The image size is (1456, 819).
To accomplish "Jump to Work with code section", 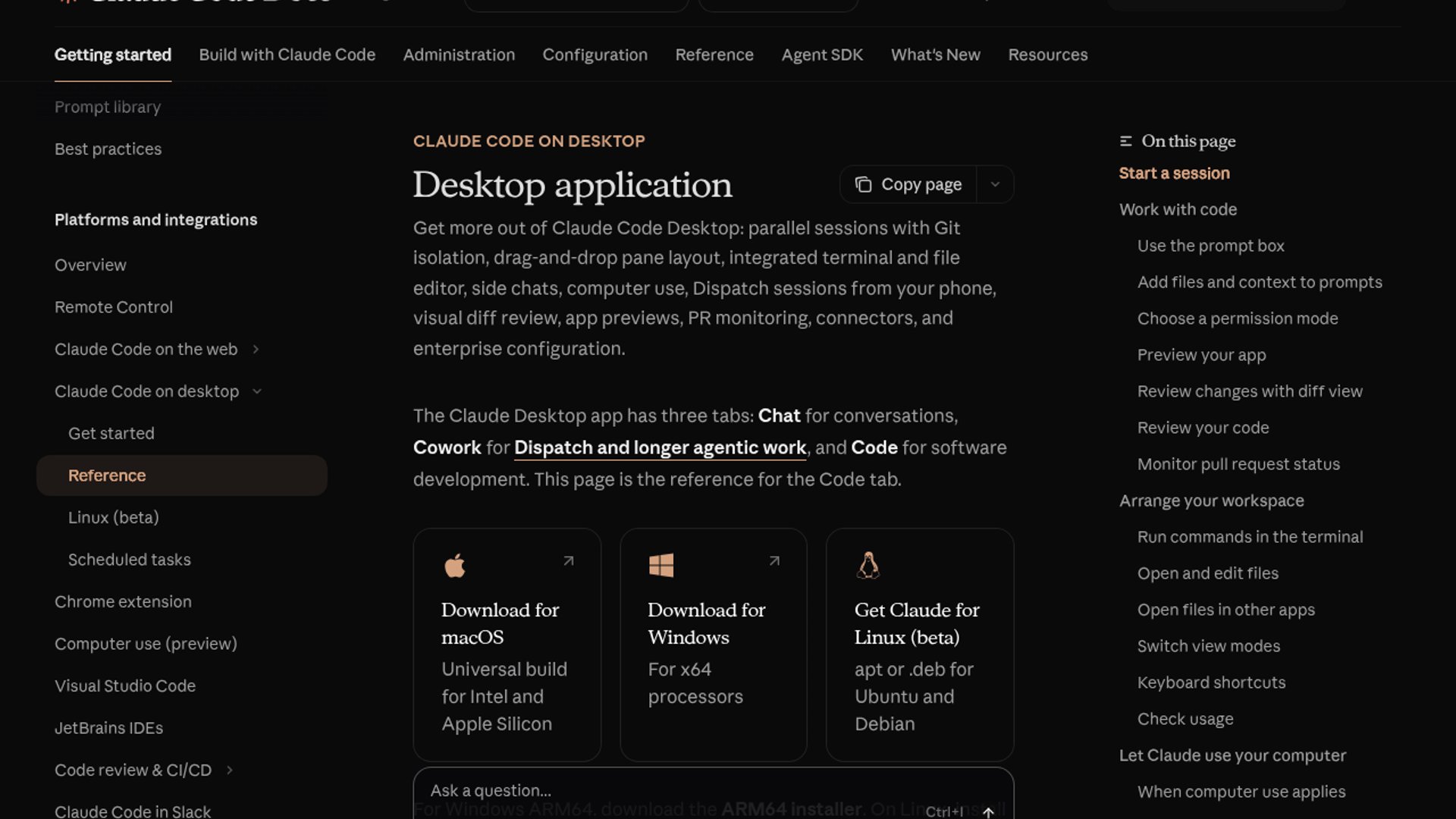I will pyautogui.click(x=1178, y=210).
